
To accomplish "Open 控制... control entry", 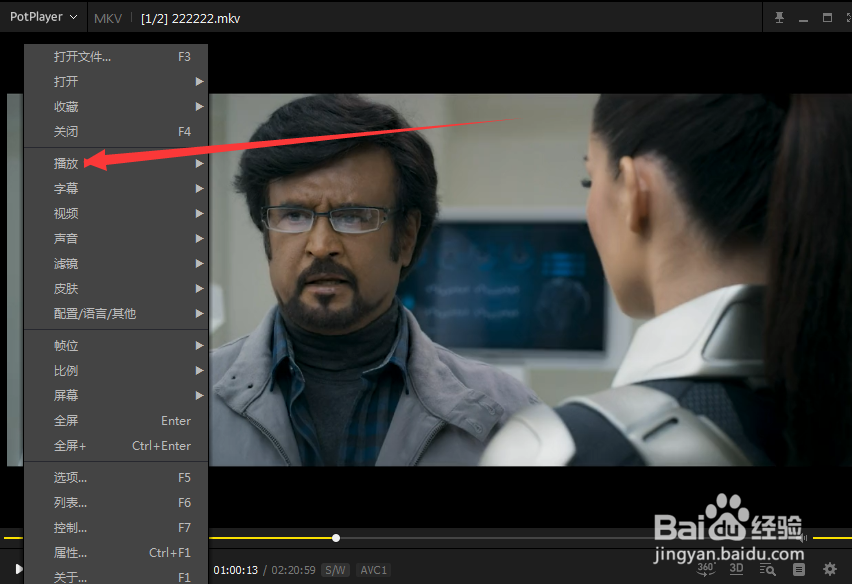I will 116,528.
